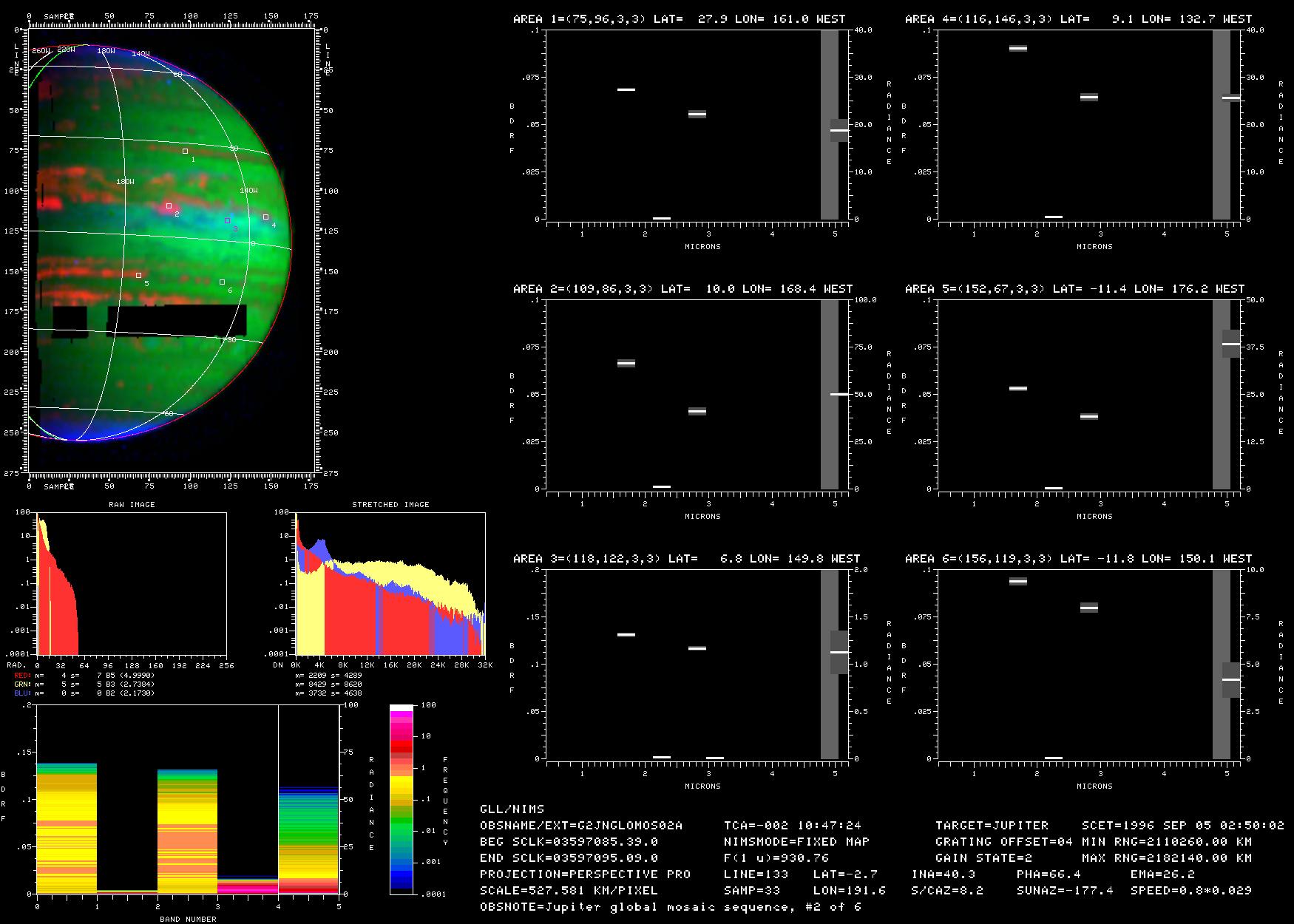1294x924 pixels.
Task: Click the BEG SCLK=03597085.39.0 entry
Action: [x=569, y=842]
